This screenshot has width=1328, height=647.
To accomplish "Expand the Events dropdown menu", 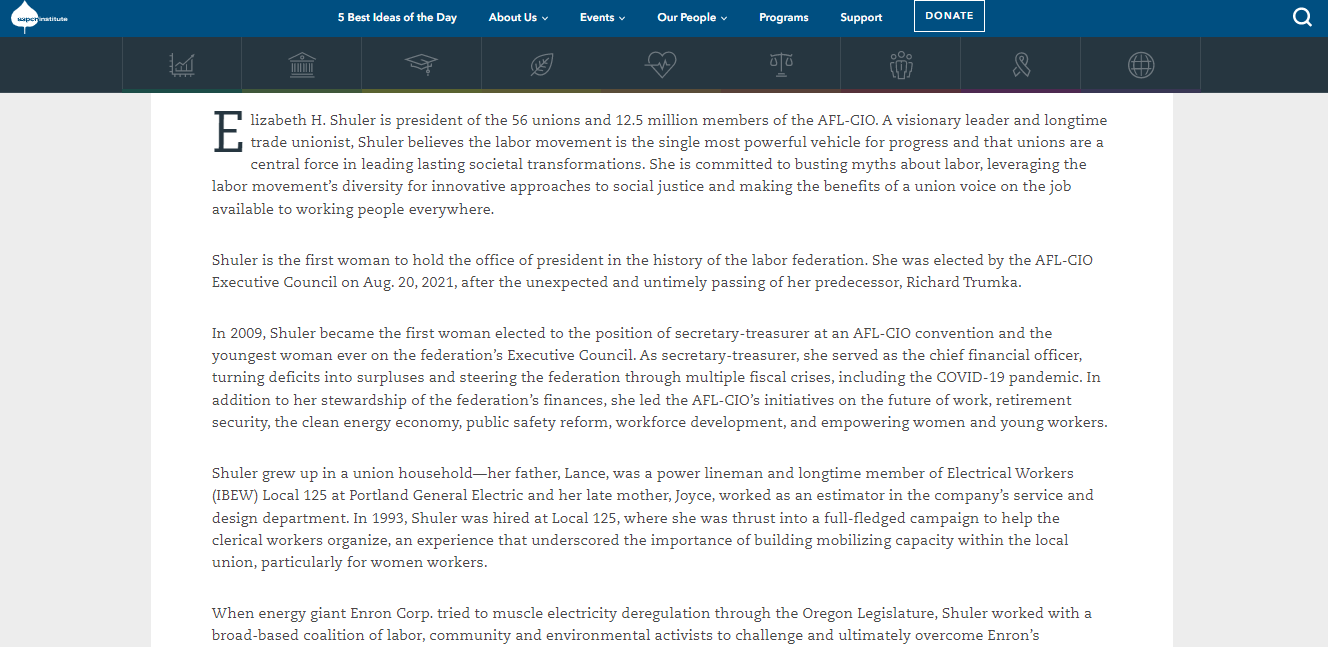I will click(x=602, y=17).
